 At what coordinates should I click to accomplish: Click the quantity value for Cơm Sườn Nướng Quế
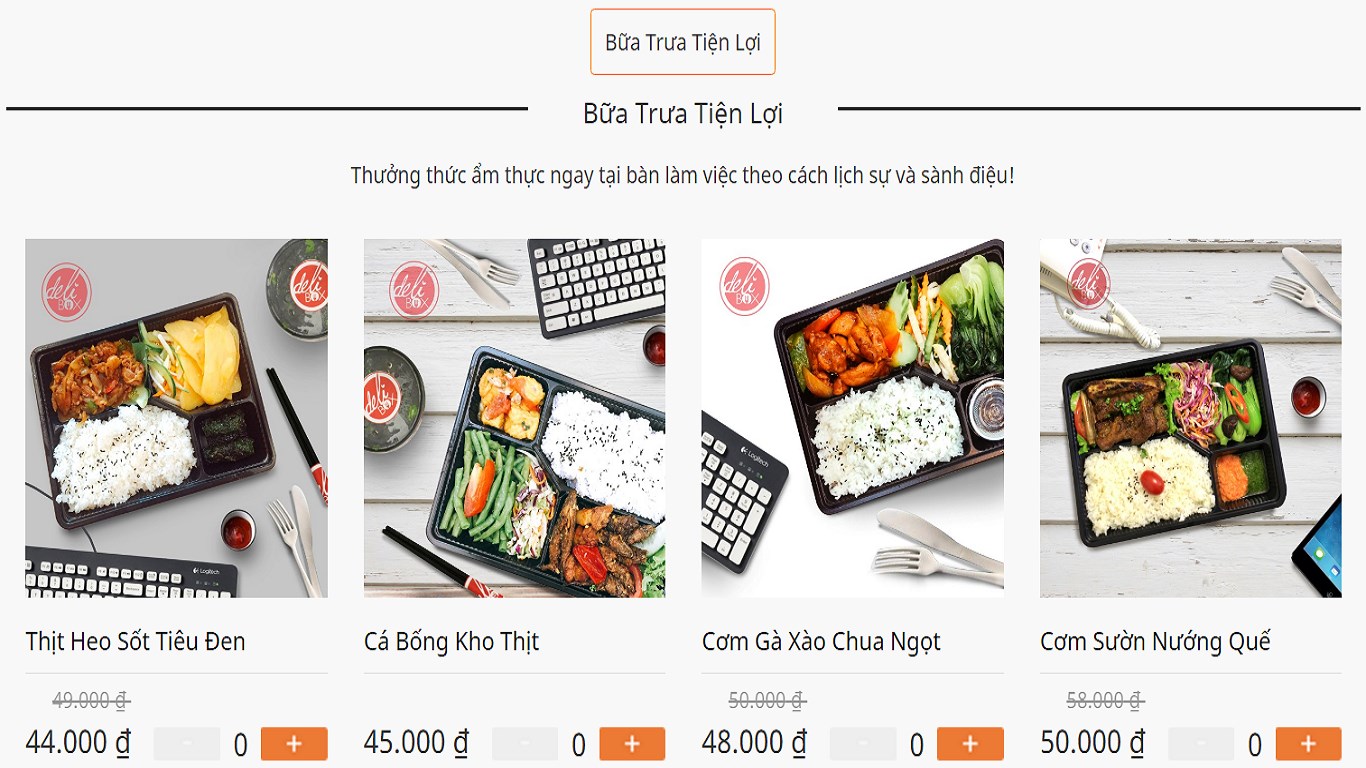pos(1254,745)
